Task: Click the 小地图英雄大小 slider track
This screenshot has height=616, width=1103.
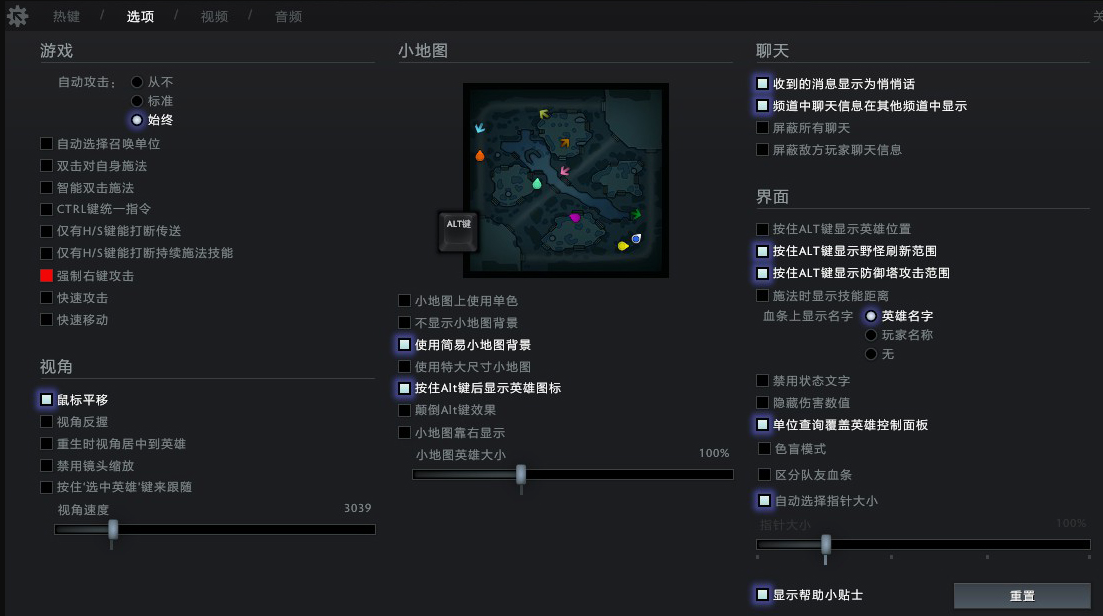Action: 573,475
